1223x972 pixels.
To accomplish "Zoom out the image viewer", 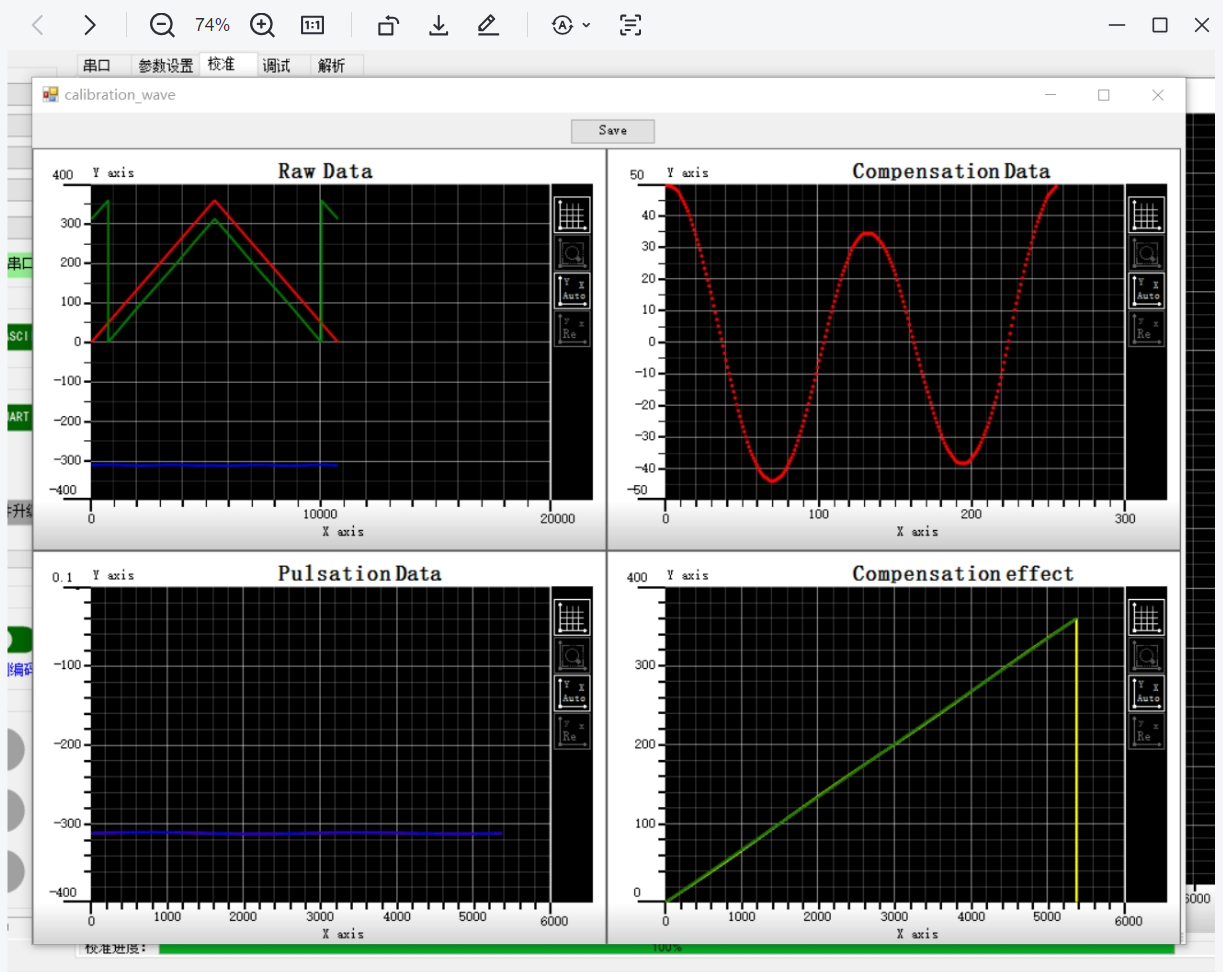I will click(162, 25).
